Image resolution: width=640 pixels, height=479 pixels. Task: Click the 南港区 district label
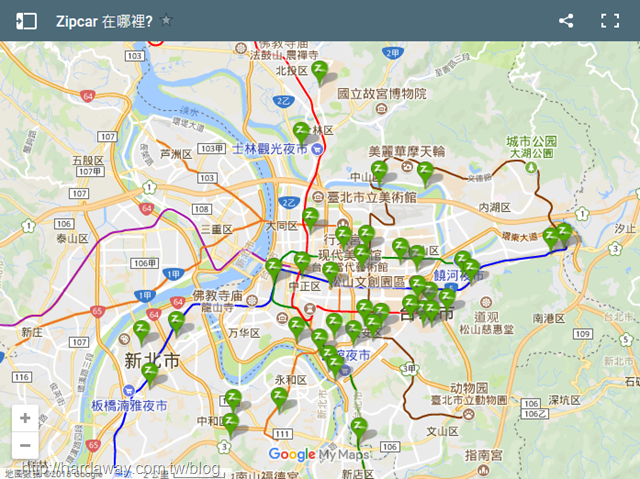[x=549, y=318]
